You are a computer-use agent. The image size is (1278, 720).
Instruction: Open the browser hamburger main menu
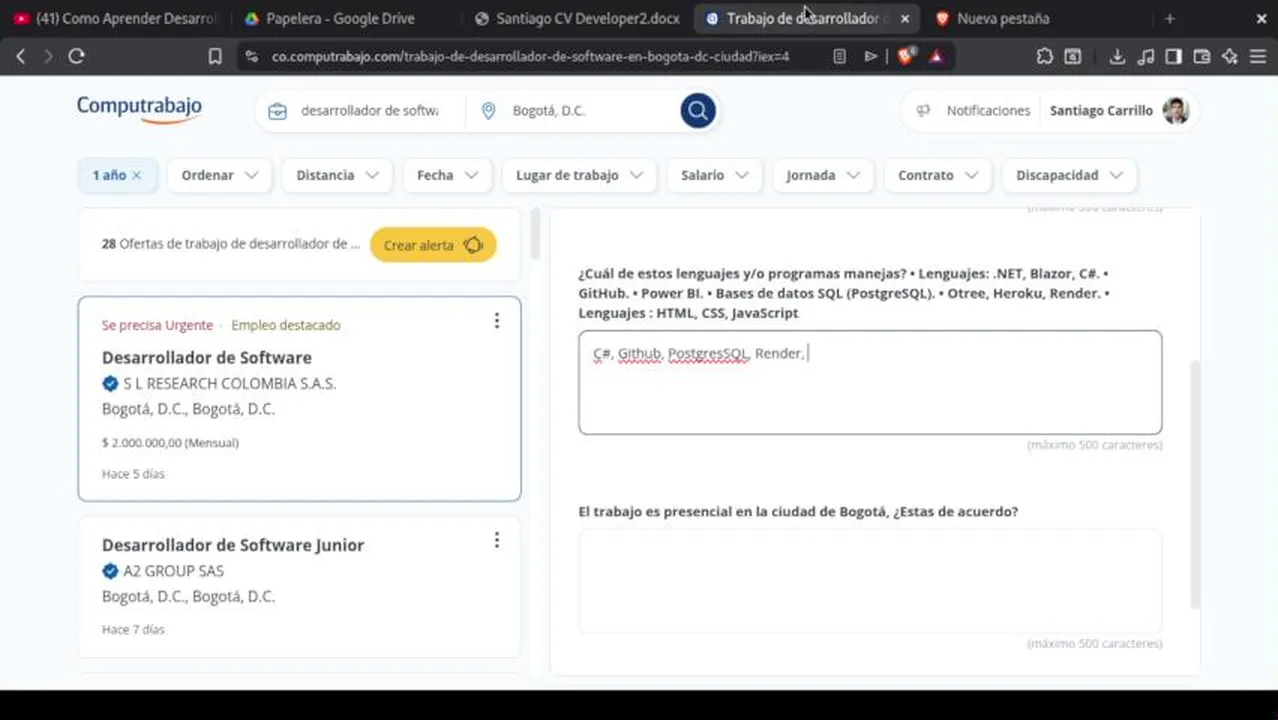point(1258,57)
